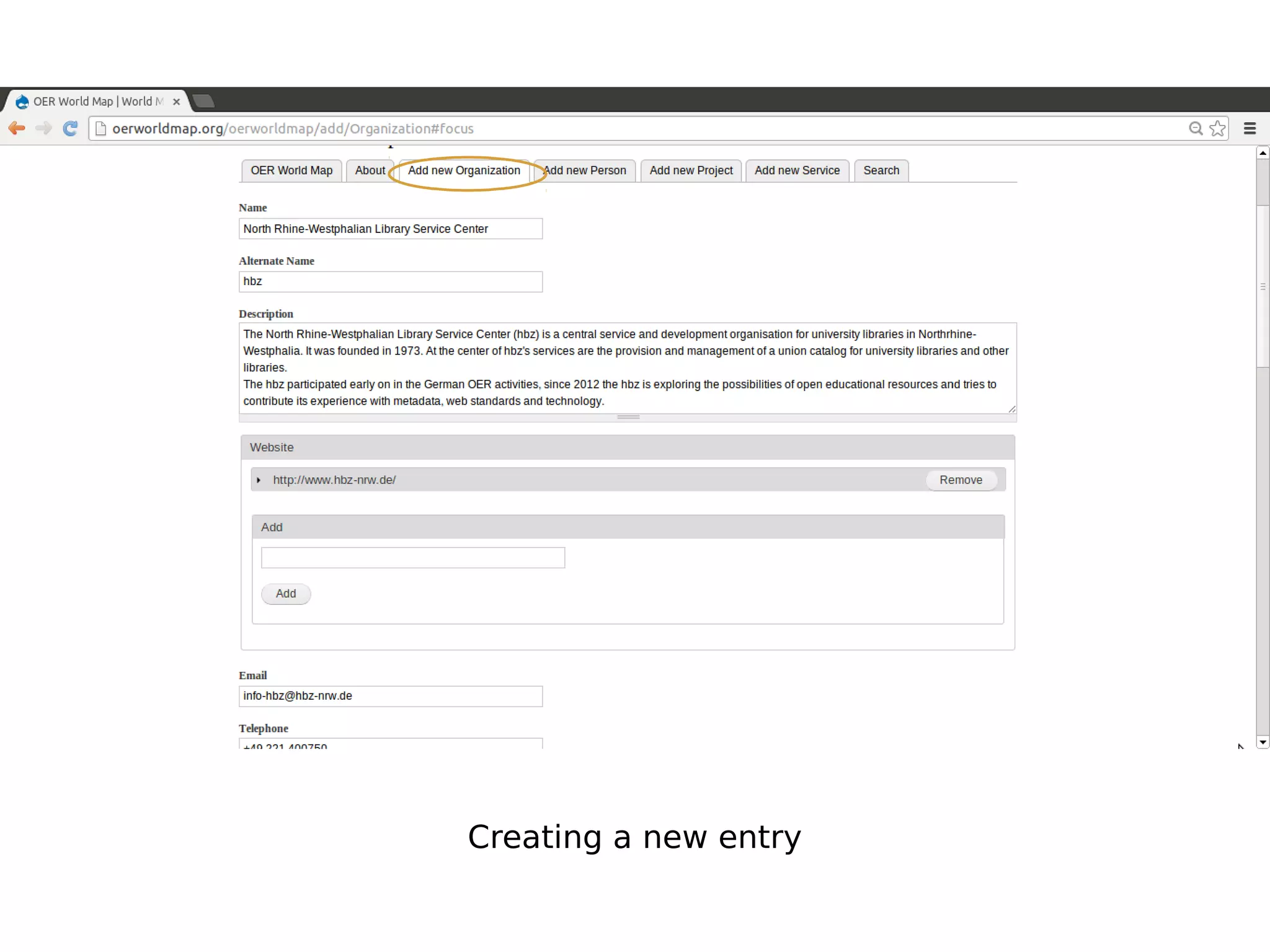Reload the page with refresh icon
Viewport: 1270px width, 952px height.
[71, 128]
